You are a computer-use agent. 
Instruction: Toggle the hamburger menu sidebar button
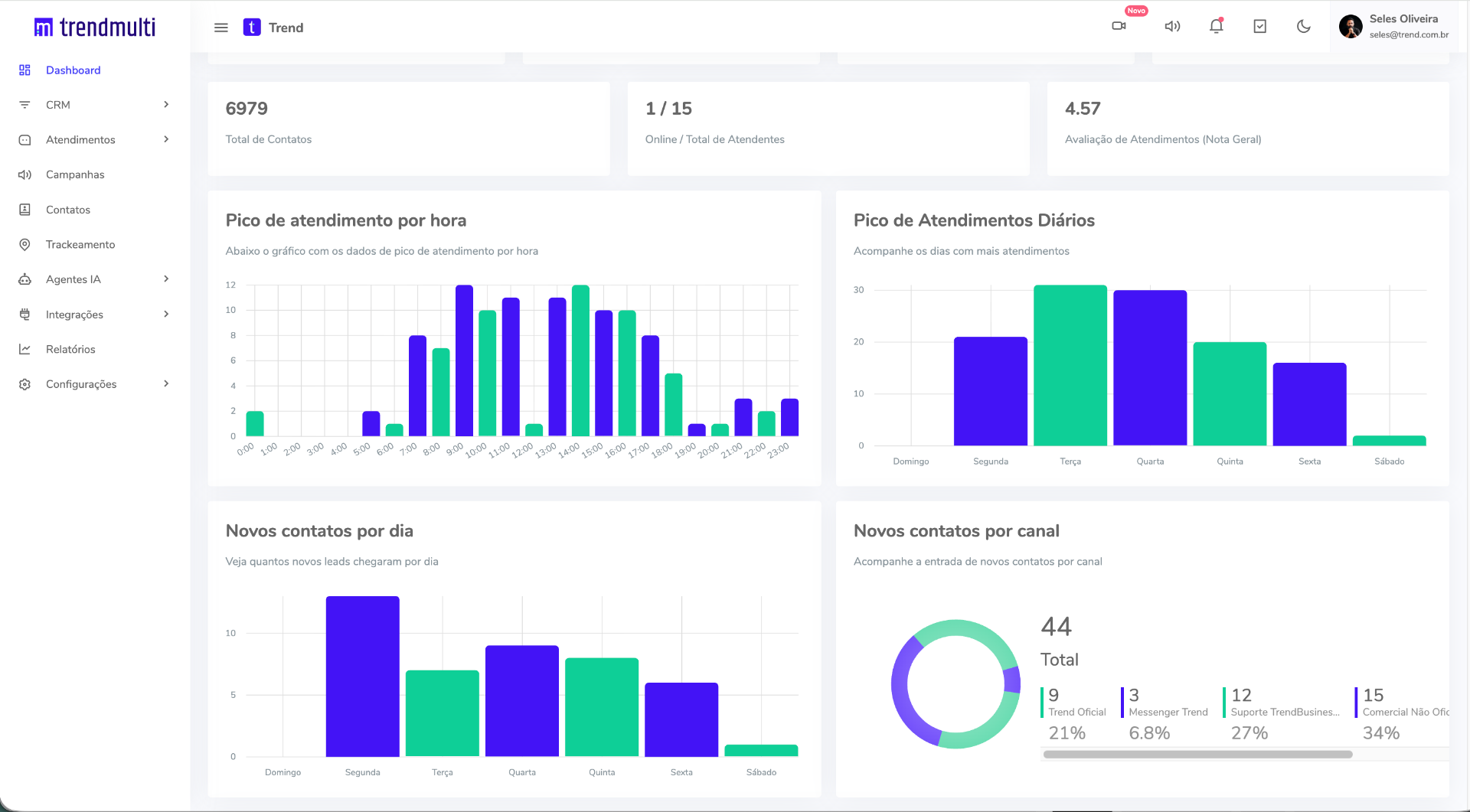221,28
